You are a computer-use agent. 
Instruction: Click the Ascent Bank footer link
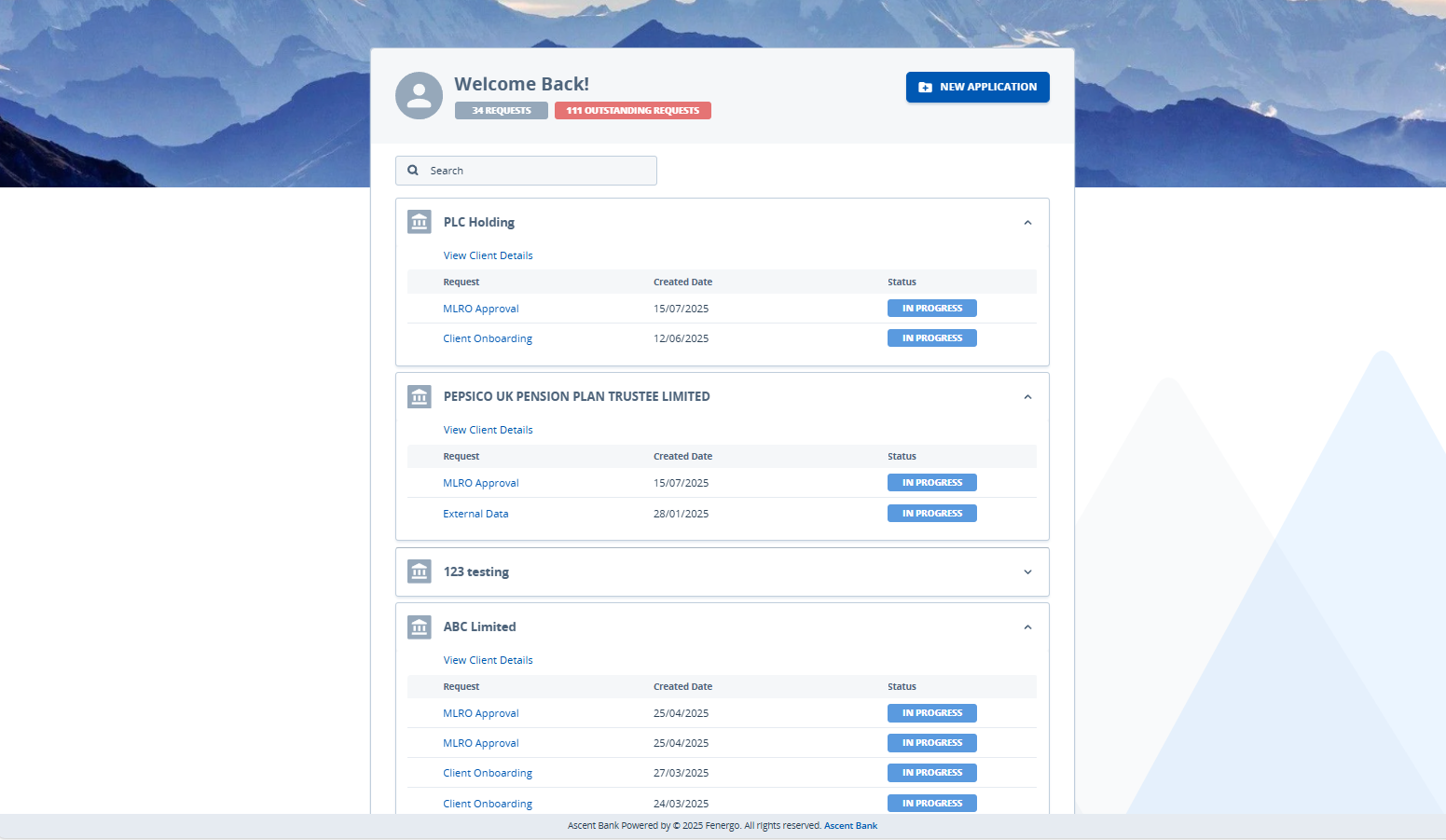(x=849, y=825)
